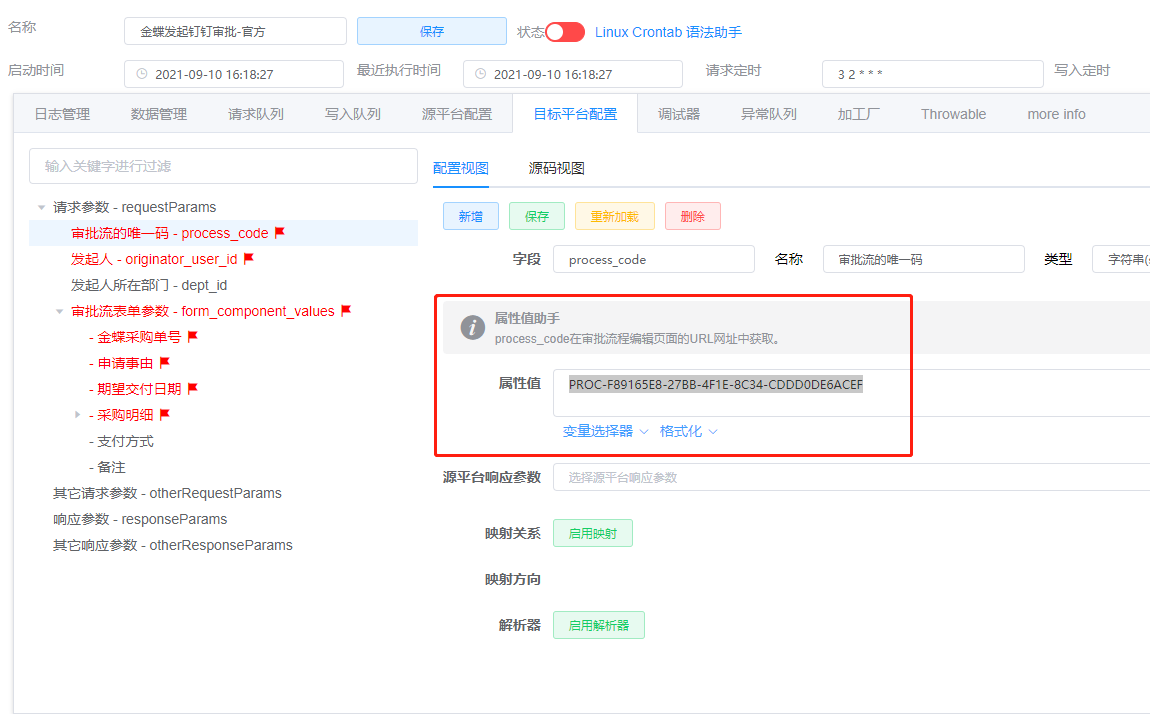Open the Linux Crontab 语法助手 link
The image size is (1150, 717).
[668, 32]
